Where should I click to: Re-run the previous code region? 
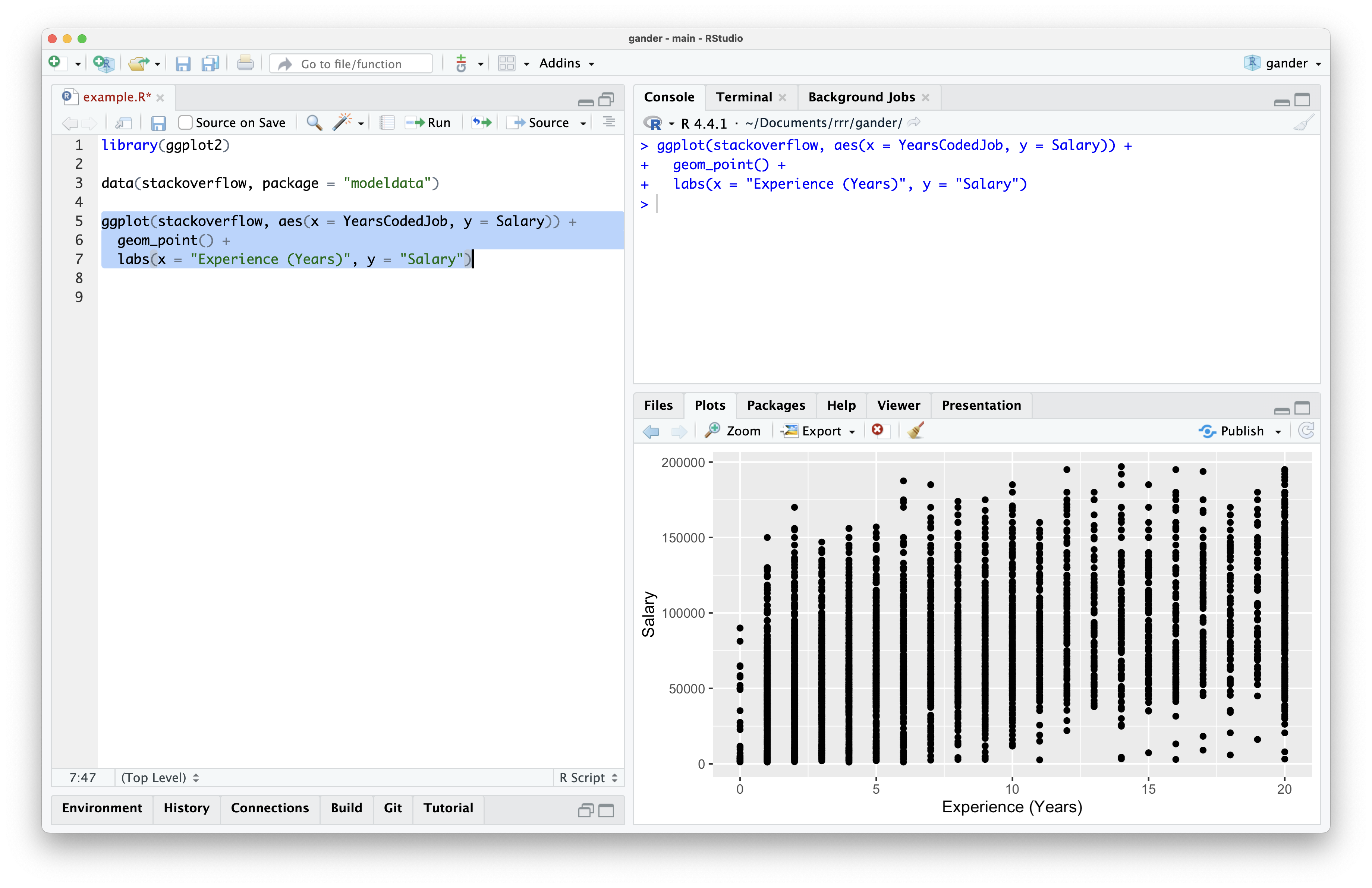coord(481,122)
